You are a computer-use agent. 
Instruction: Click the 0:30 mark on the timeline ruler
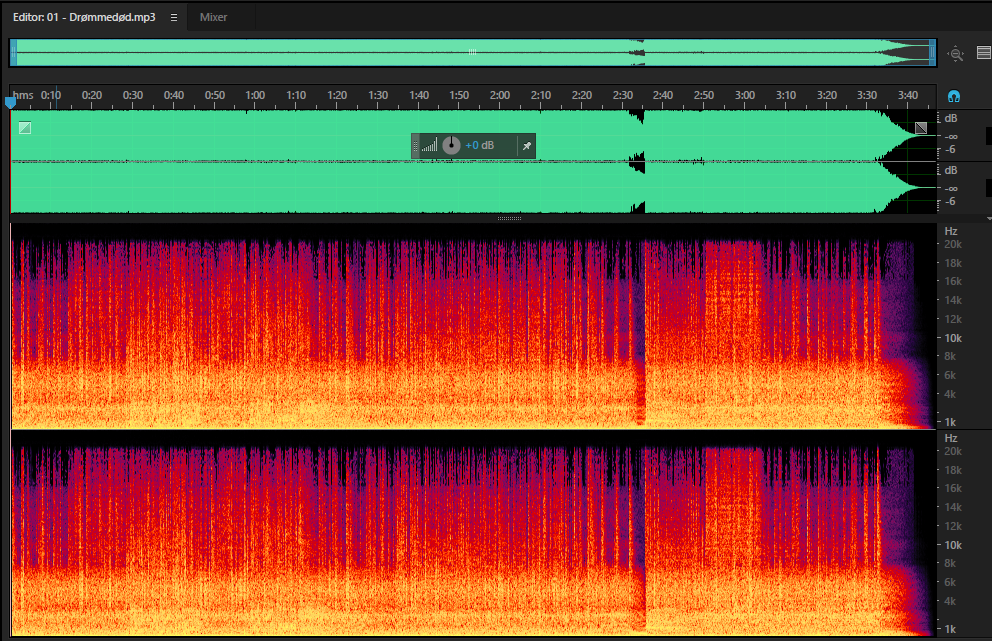click(133, 95)
